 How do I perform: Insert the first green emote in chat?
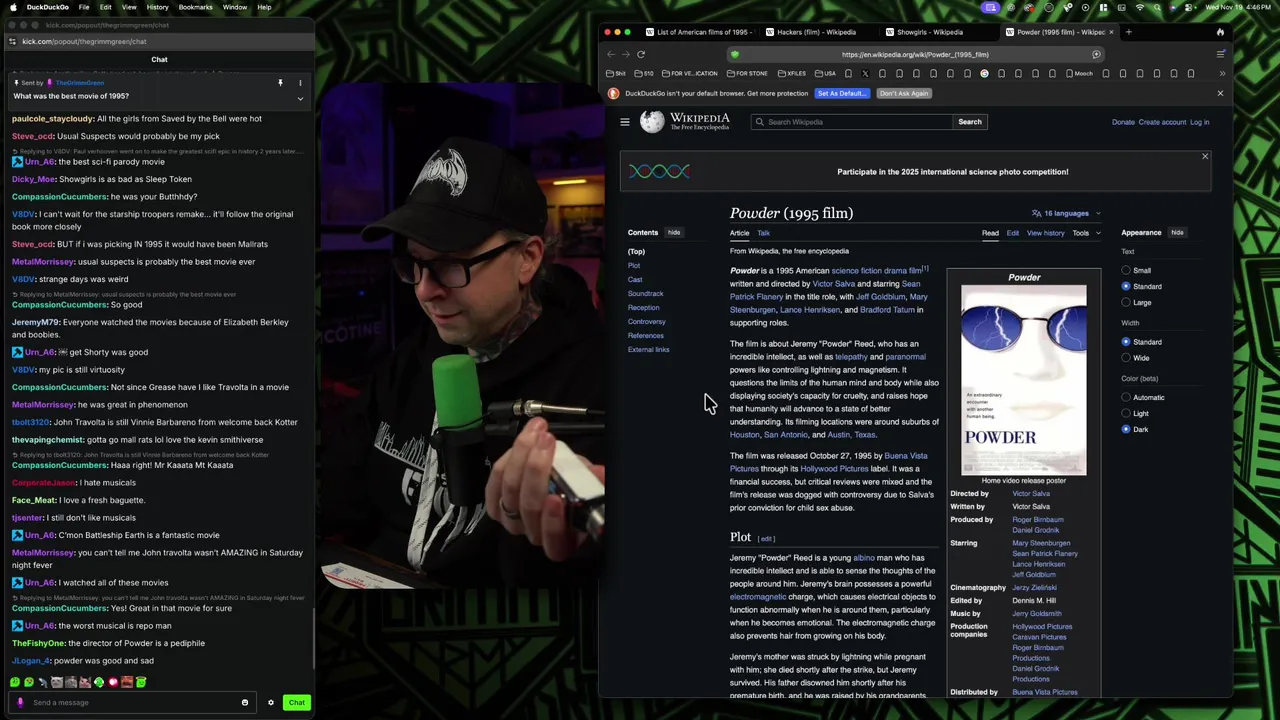(x=15, y=682)
